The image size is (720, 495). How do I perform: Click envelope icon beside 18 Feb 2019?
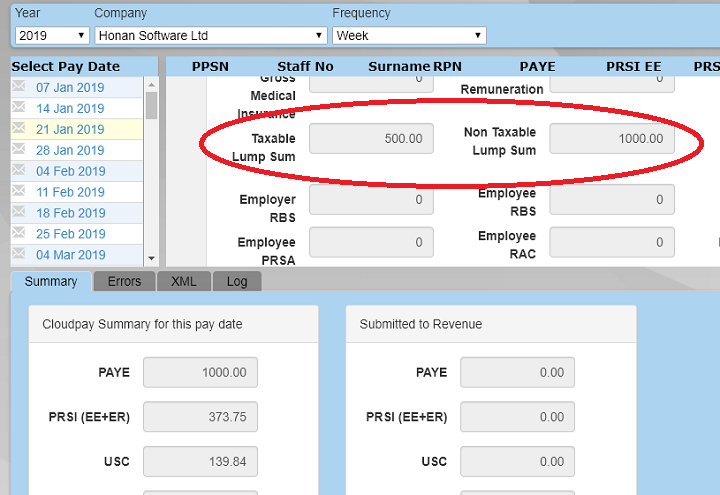pyautogui.click(x=19, y=213)
